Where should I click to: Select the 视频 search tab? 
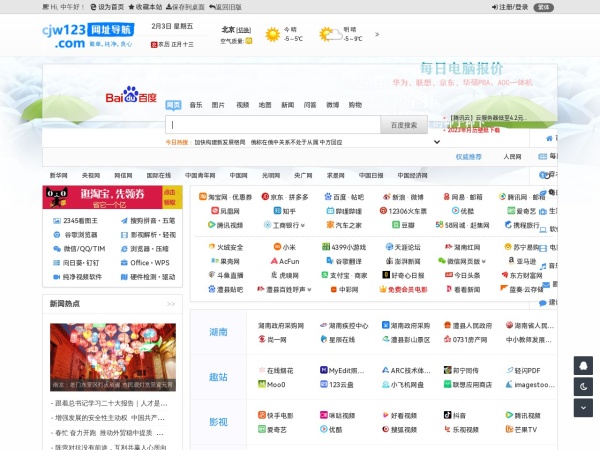point(243,105)
